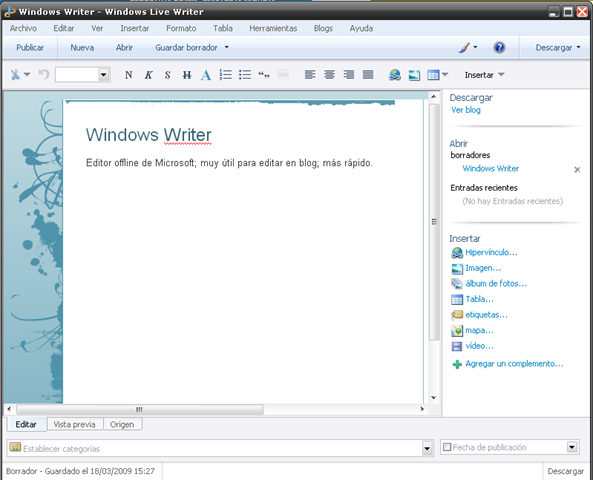The height and width of the screenshot is (480, 593).
Task: Switch to the Vista previa tab
Action: click(75, 424)
